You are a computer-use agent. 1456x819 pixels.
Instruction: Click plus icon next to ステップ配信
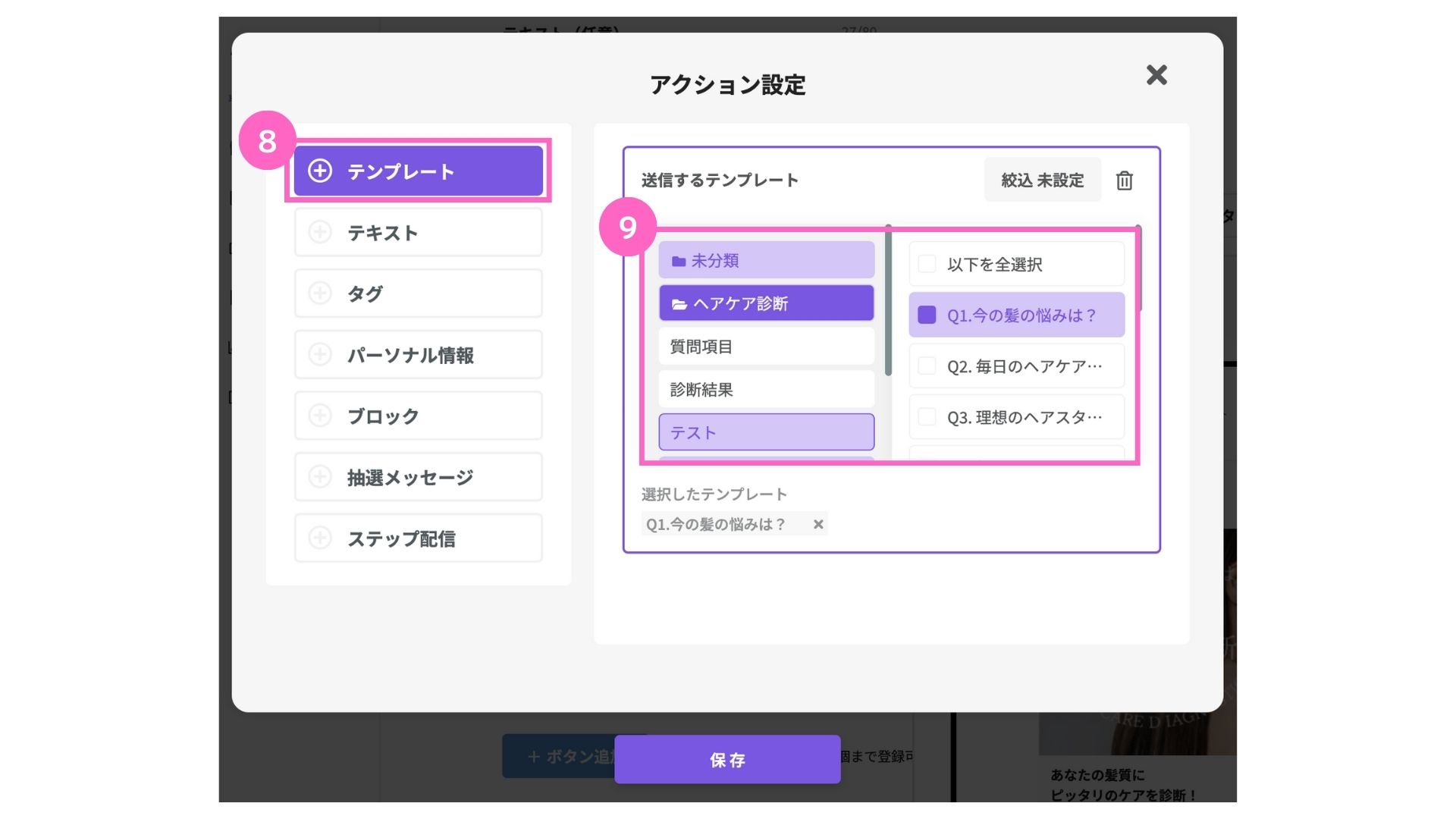[320, 538]
